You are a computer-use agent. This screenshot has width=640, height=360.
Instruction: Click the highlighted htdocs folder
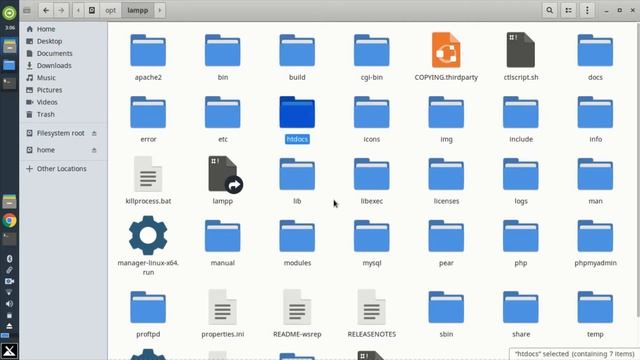pos(297,113)
